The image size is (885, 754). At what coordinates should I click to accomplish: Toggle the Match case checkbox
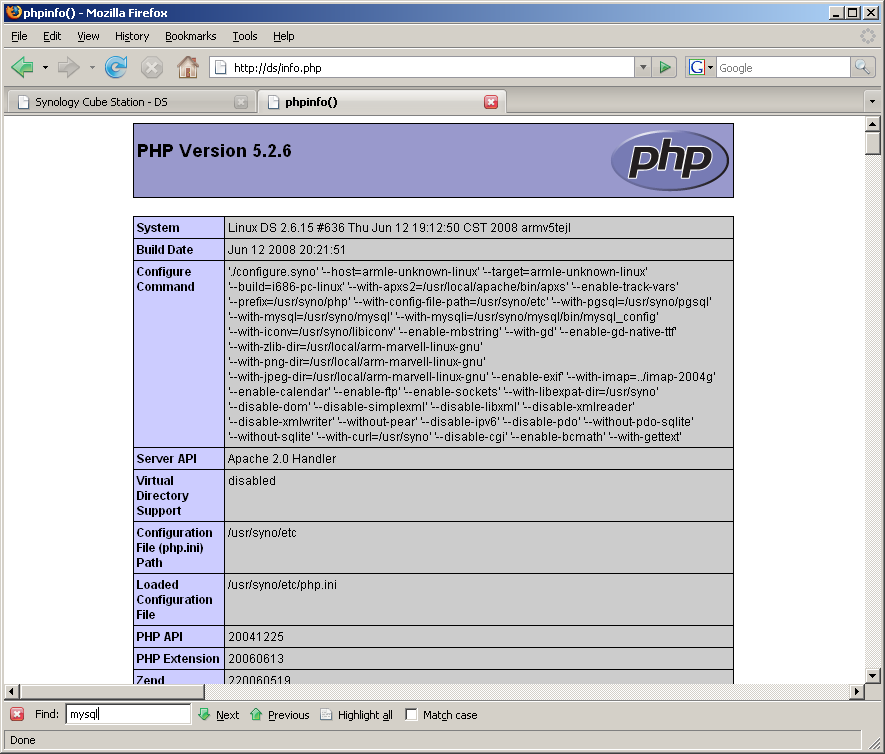(411, 714)
